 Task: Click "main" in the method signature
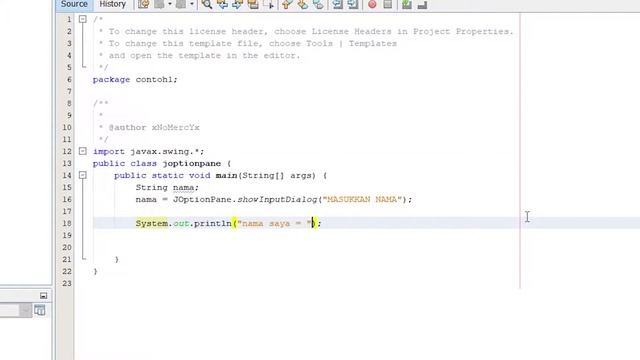227,176
